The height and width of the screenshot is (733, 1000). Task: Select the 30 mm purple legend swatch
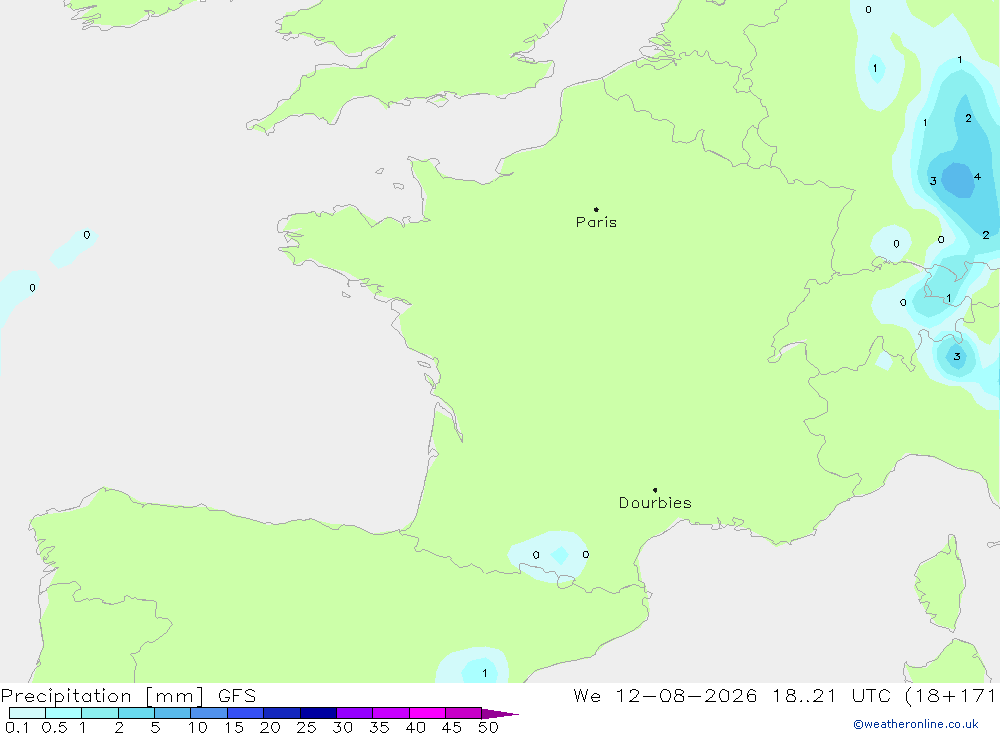[354, 713]
